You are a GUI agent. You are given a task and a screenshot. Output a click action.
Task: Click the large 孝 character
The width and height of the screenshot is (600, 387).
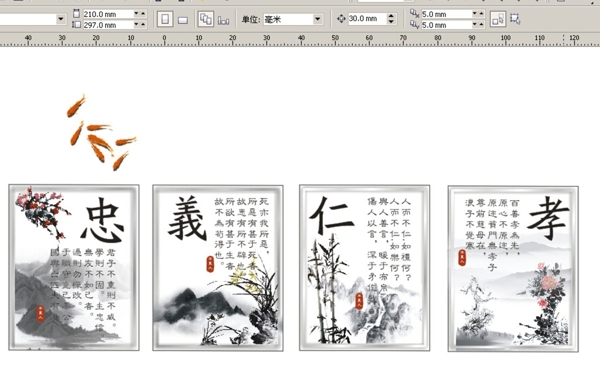548,218
